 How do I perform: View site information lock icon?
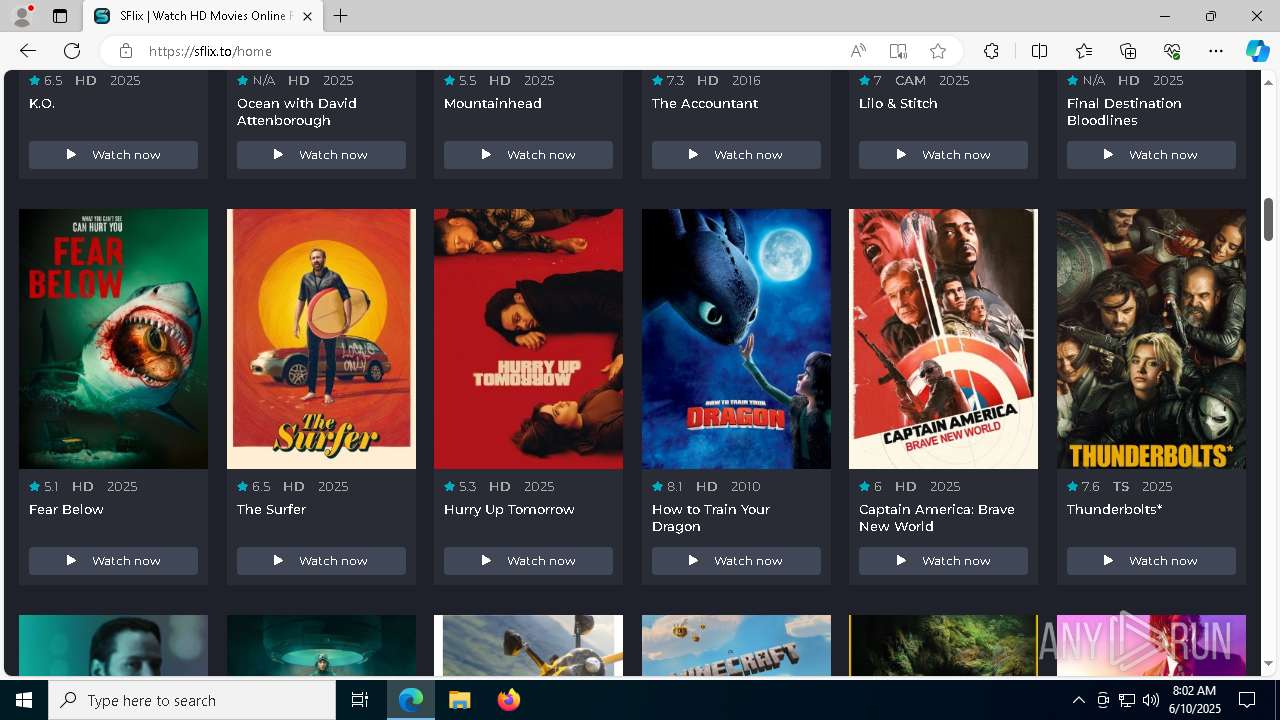coord(125,51)
